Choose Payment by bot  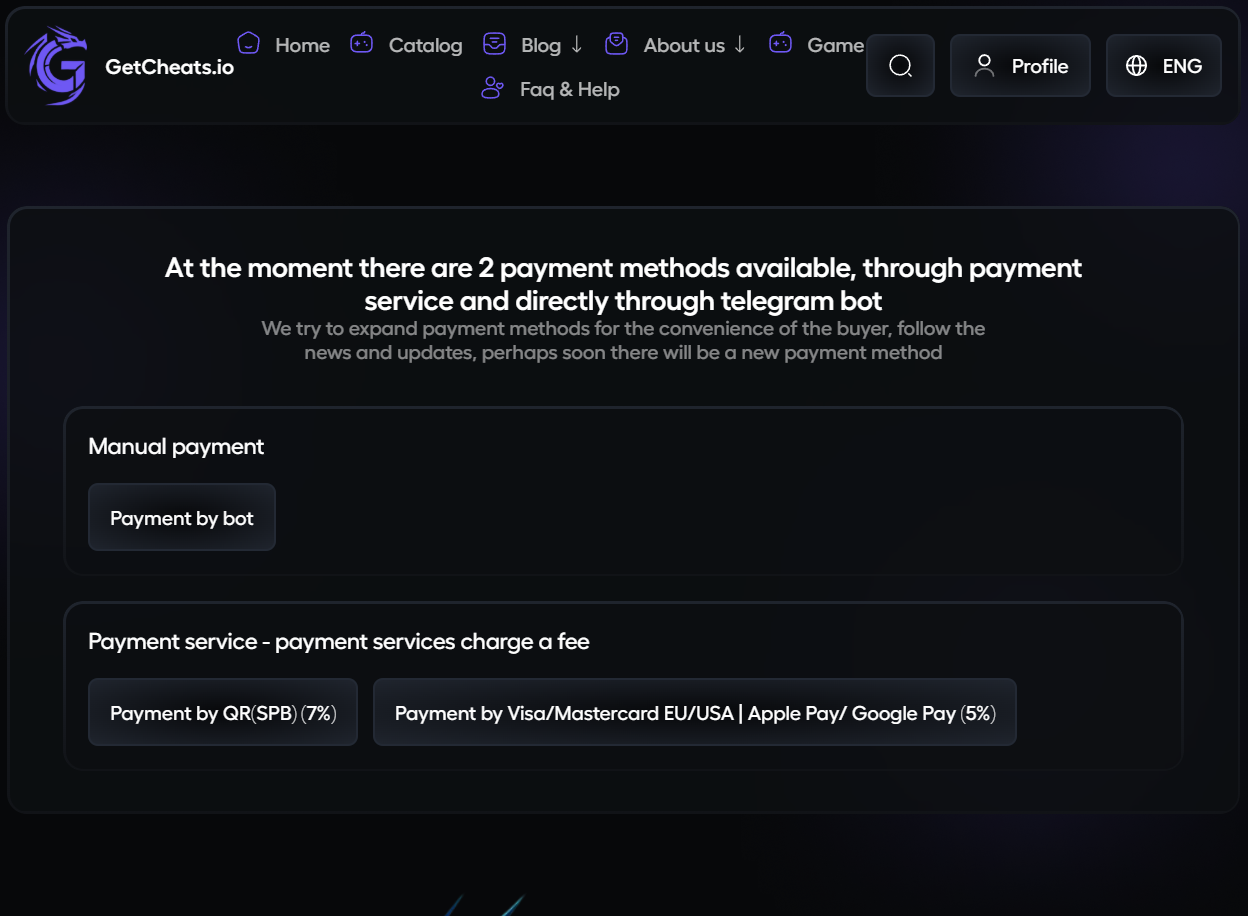(182, 518)
